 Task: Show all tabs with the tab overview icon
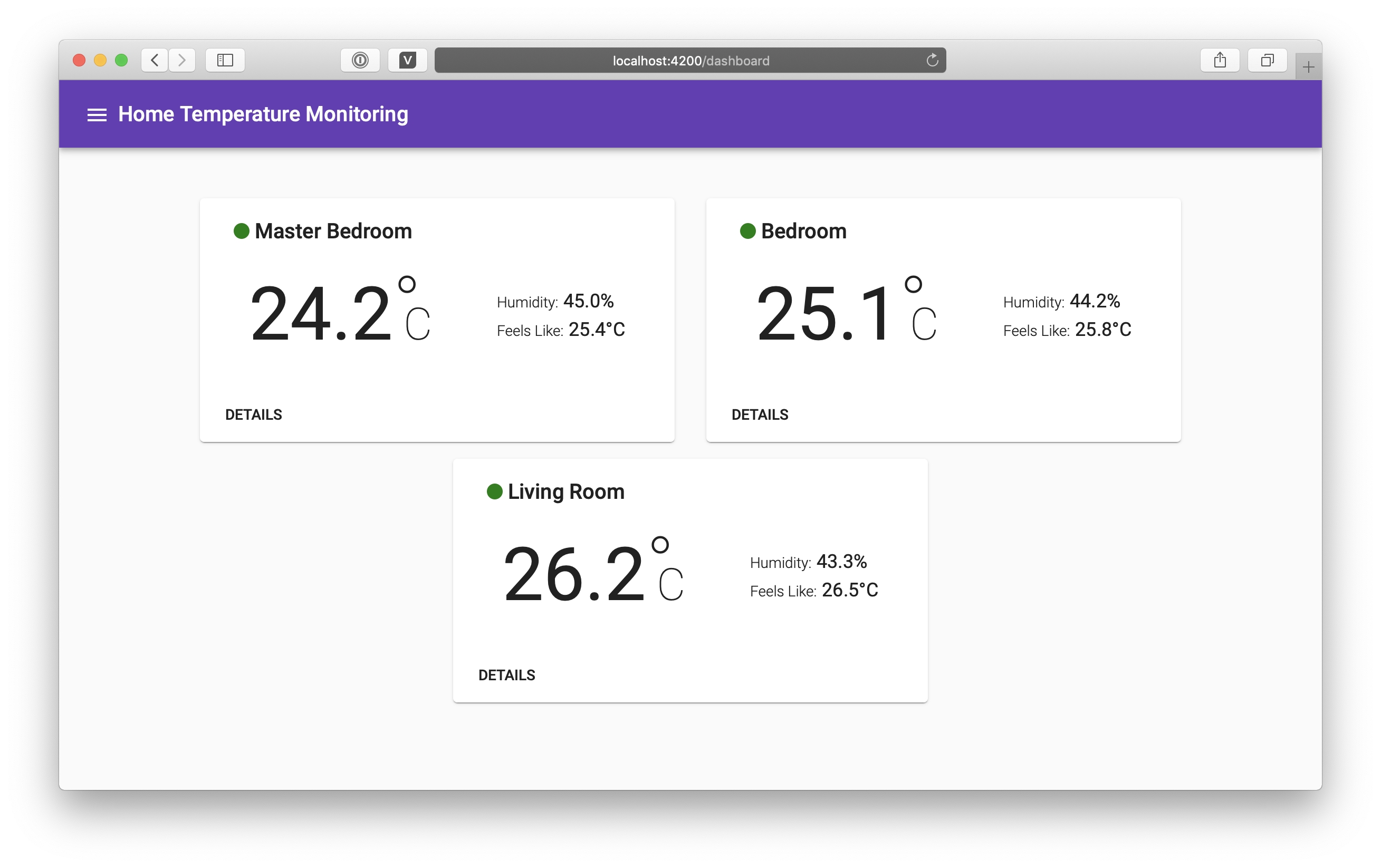(1268, 60)
